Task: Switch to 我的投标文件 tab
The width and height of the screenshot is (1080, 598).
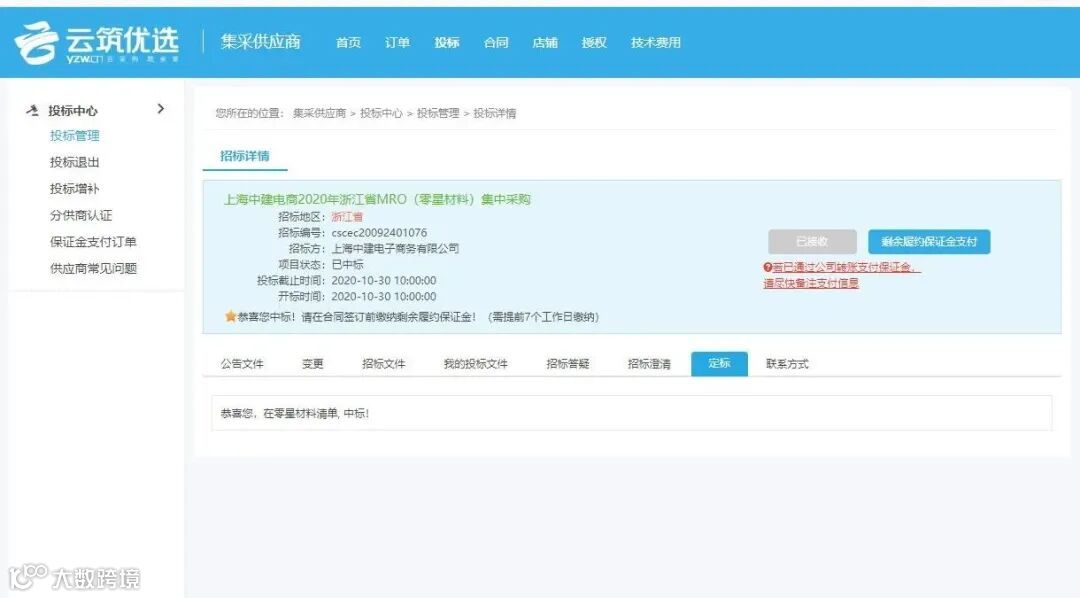Action: tap(475, 364)
